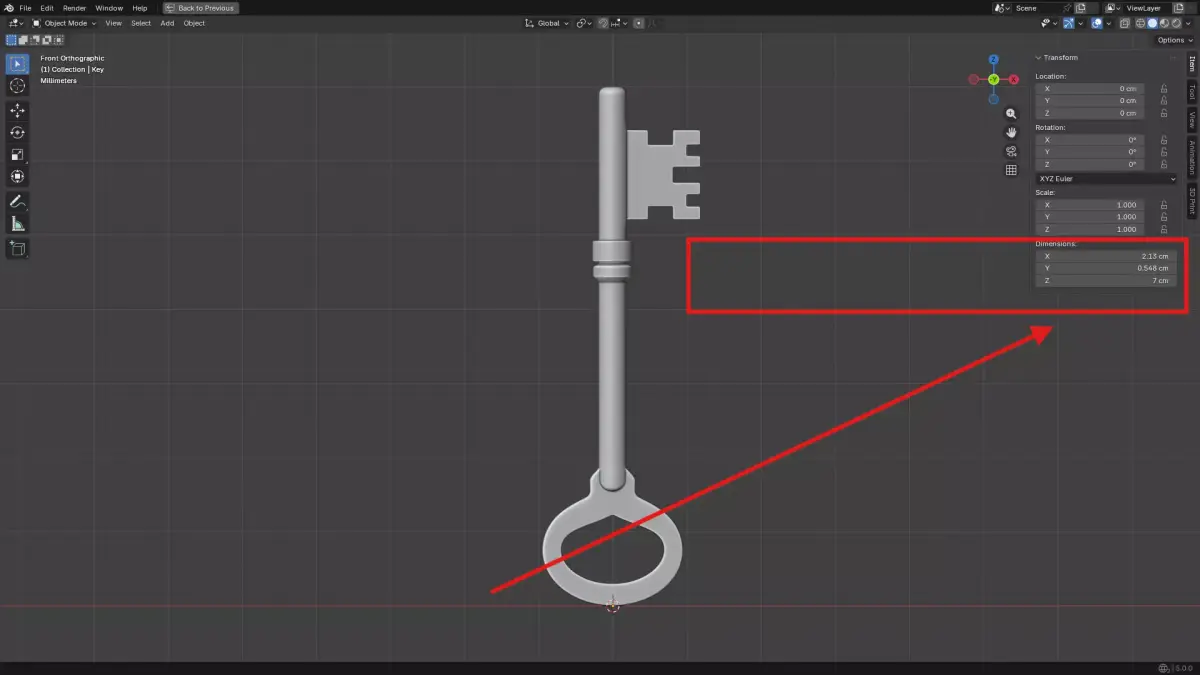Click the green Y axis on gizmo
The image size is (1200, 675).
tap(993, 79)
